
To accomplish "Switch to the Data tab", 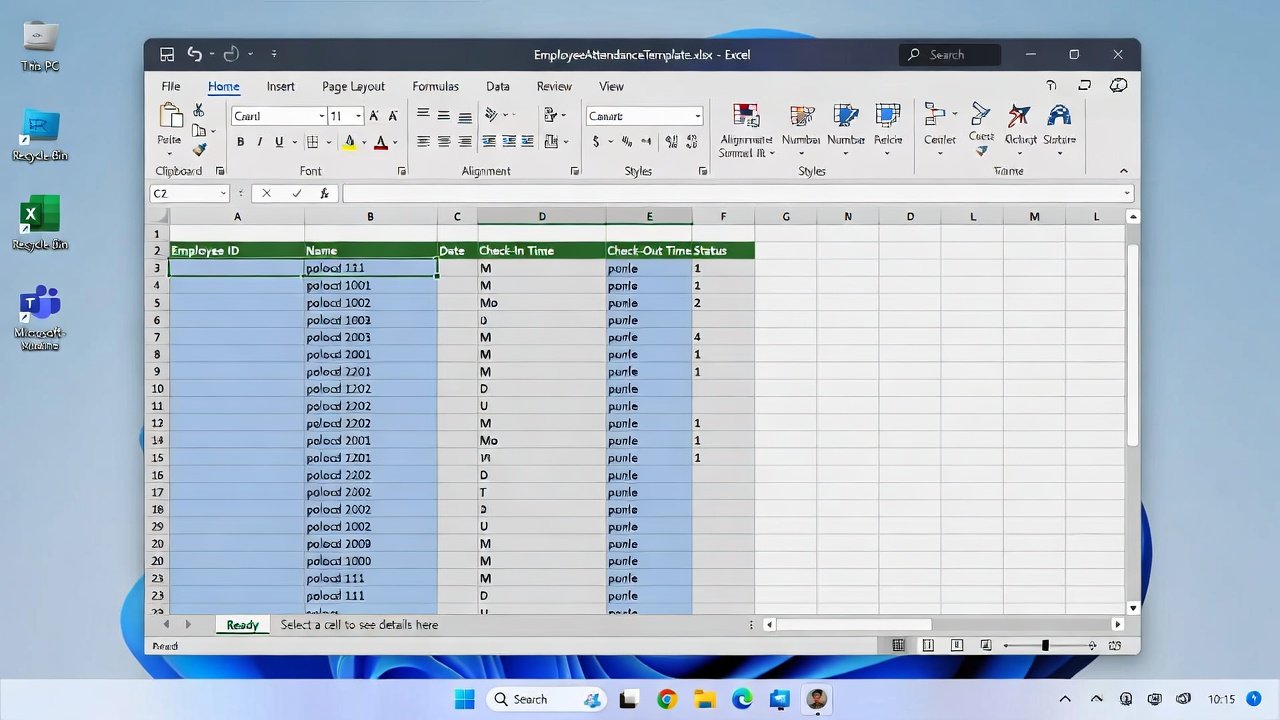I will pyautogui.click(x=498, y=87).
